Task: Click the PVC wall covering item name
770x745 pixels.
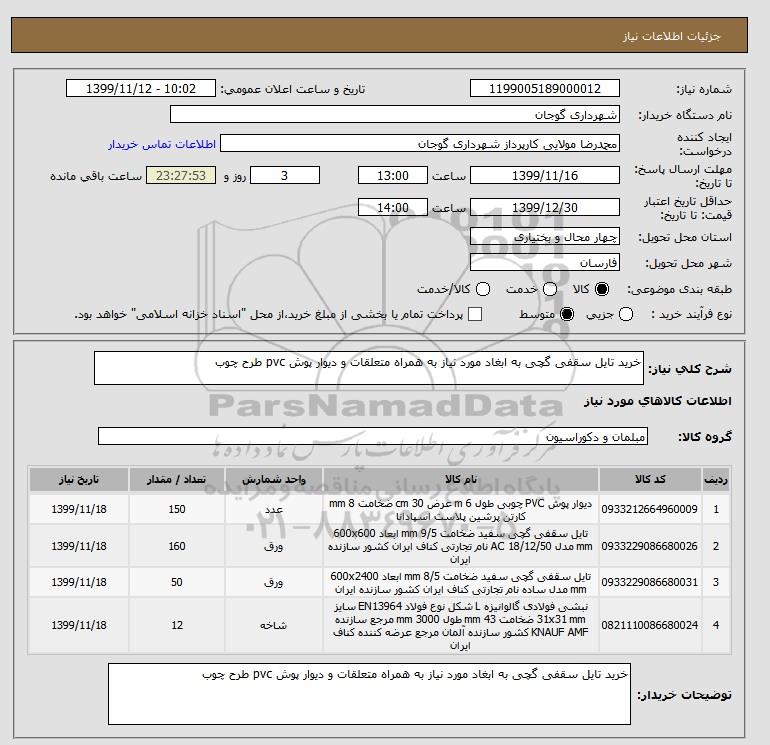Action: tap(461, 510)
